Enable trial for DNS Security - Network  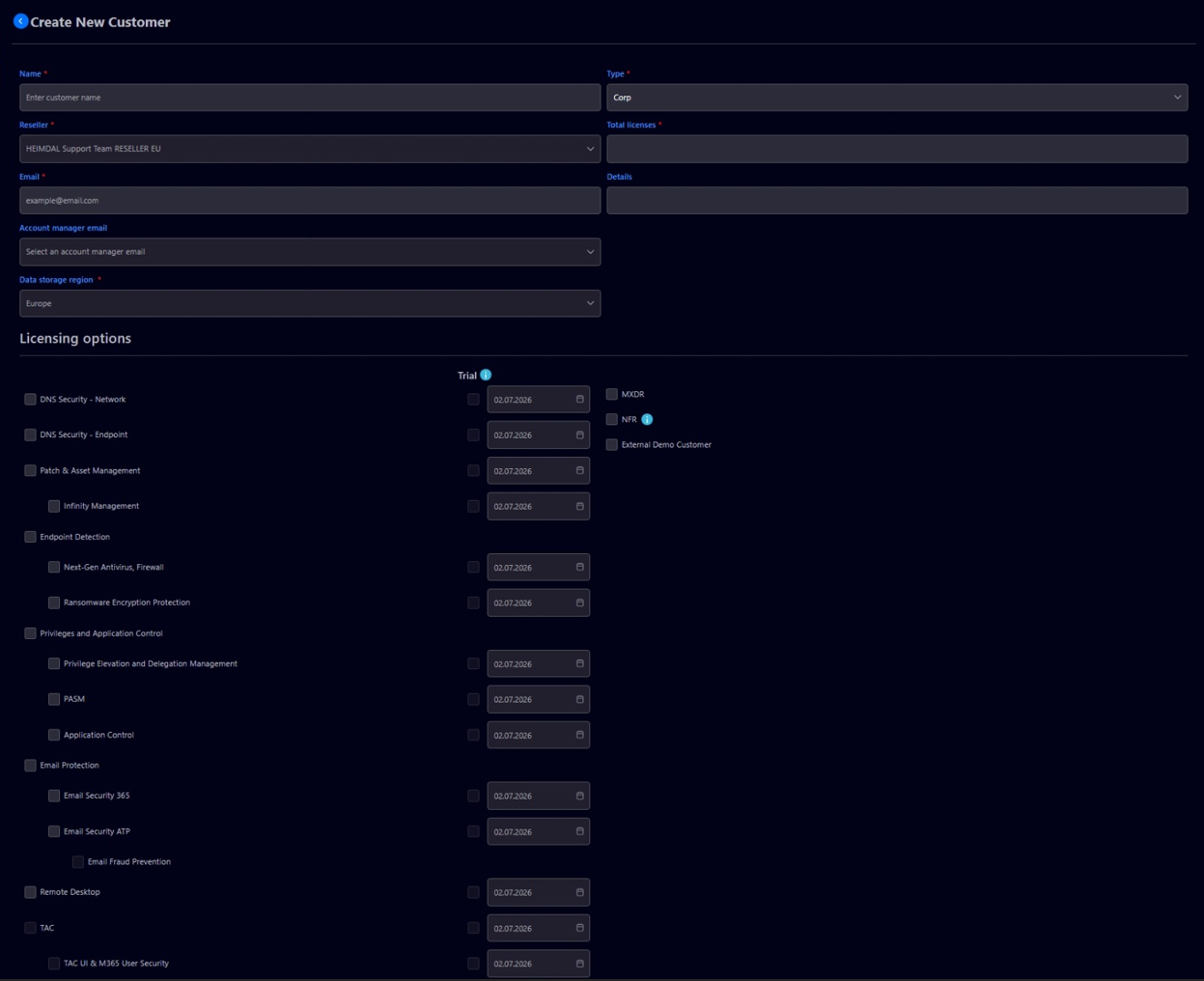point(473,399)
